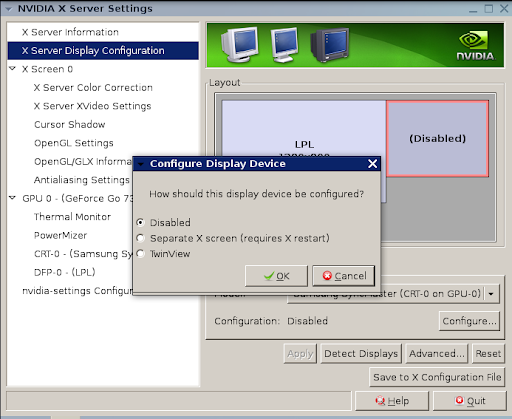Open Thermal Monitor page
The image size is (512, 419).
(x=72, y=217)
